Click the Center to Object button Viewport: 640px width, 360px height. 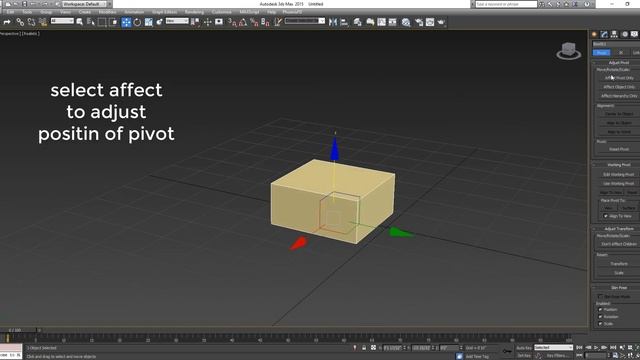[x=619, y=114]
